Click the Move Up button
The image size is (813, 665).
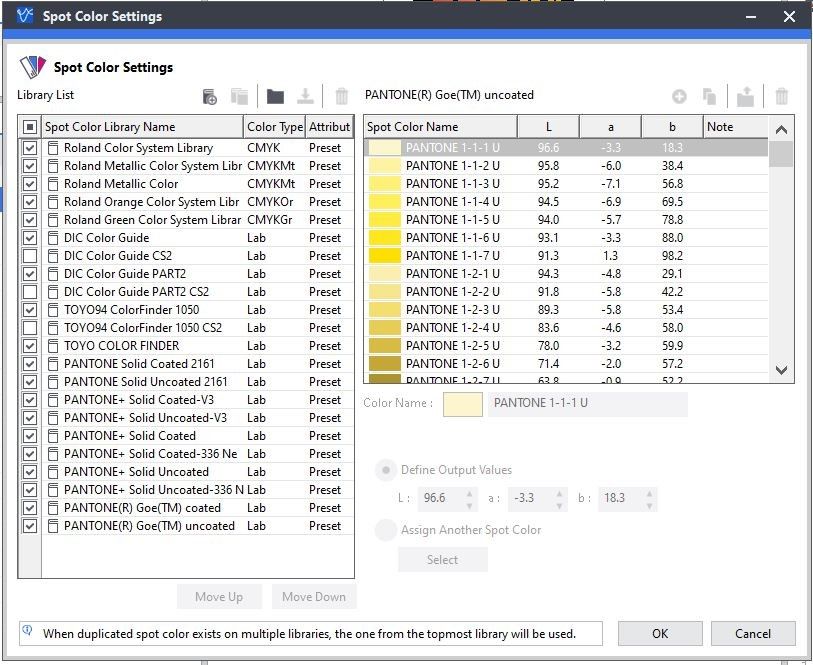click(219, 597)
